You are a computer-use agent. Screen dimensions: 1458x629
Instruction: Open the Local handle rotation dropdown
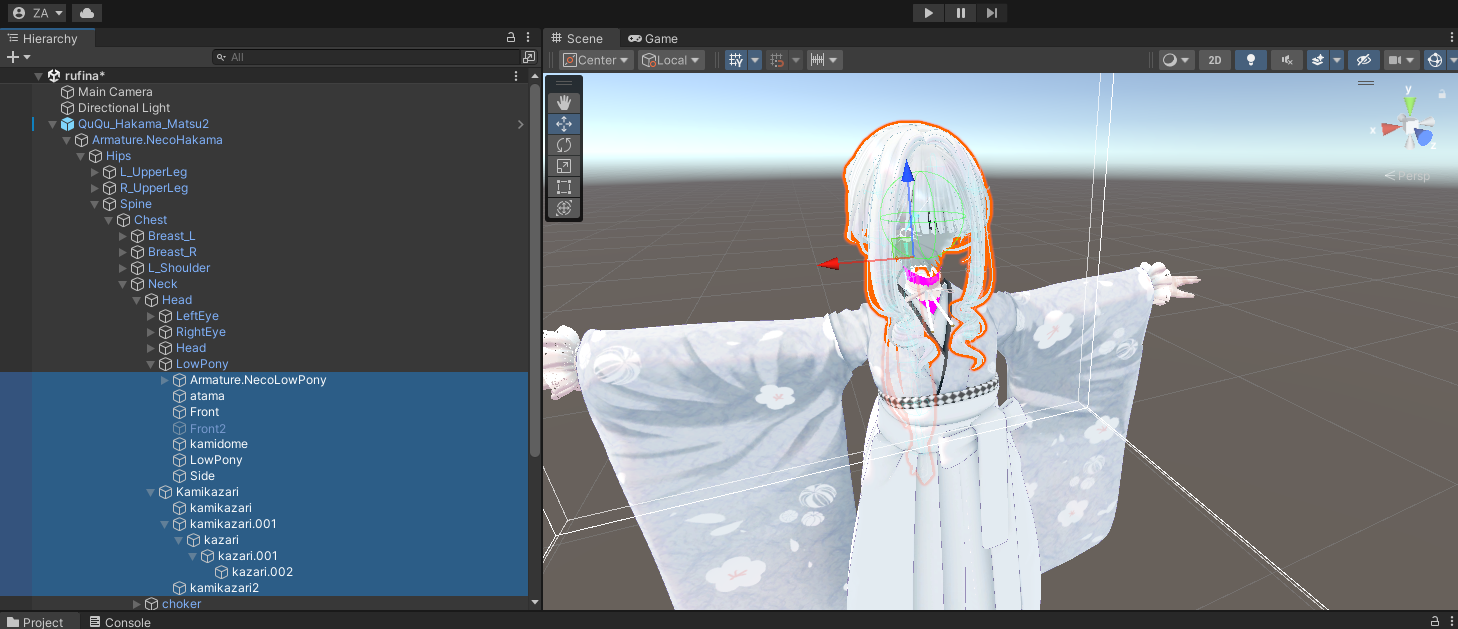[x=671, y=60]
